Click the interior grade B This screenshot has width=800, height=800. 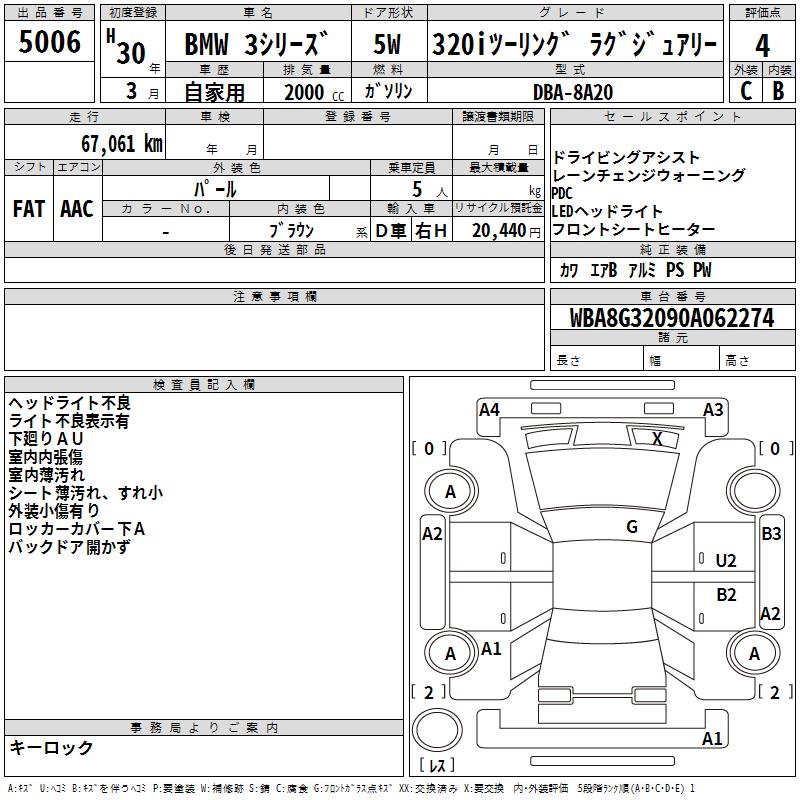point(778,91)
